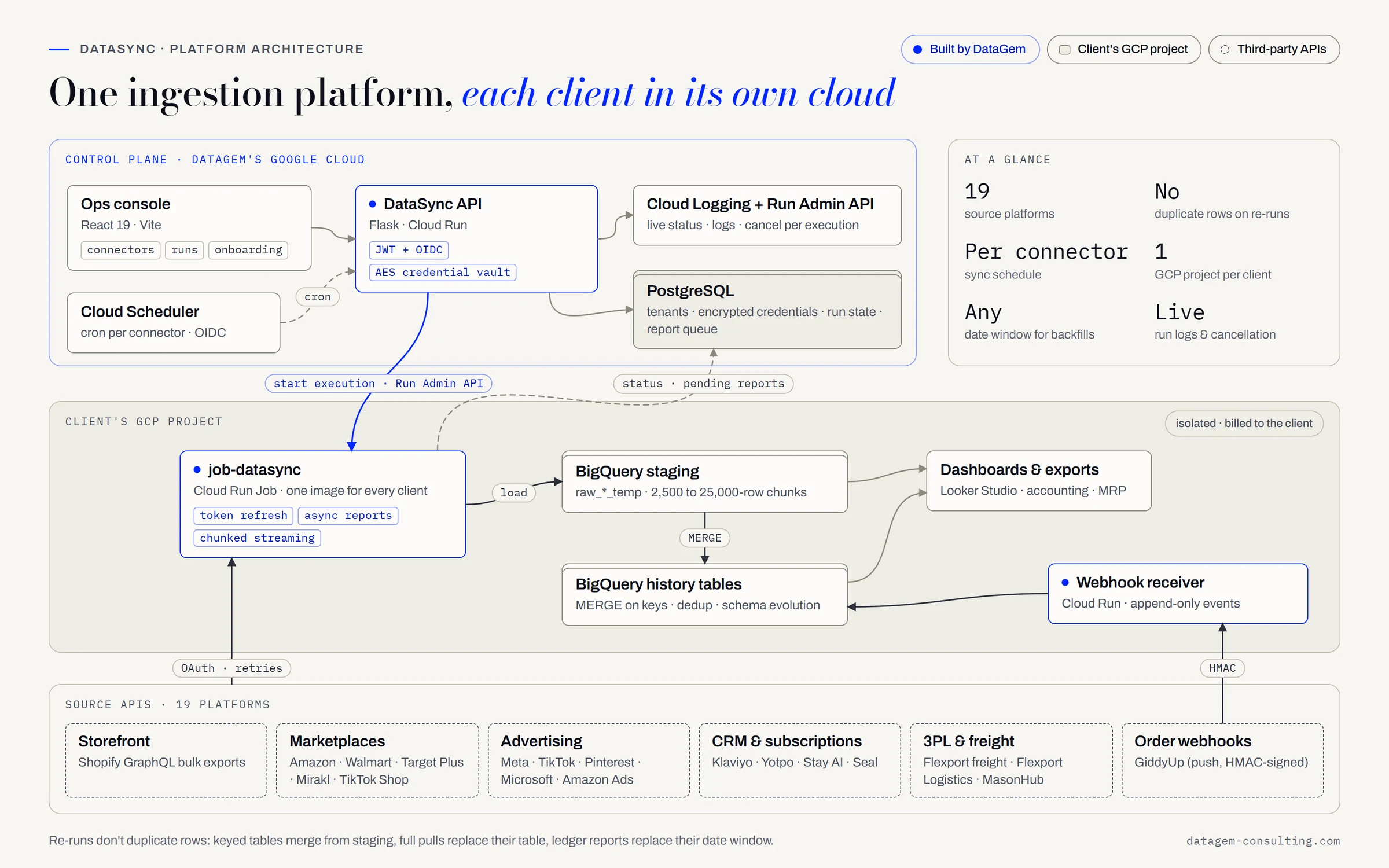Click the chunked streaming tag
This screenshot has width=1389, height=868.
tap(258, 538)
